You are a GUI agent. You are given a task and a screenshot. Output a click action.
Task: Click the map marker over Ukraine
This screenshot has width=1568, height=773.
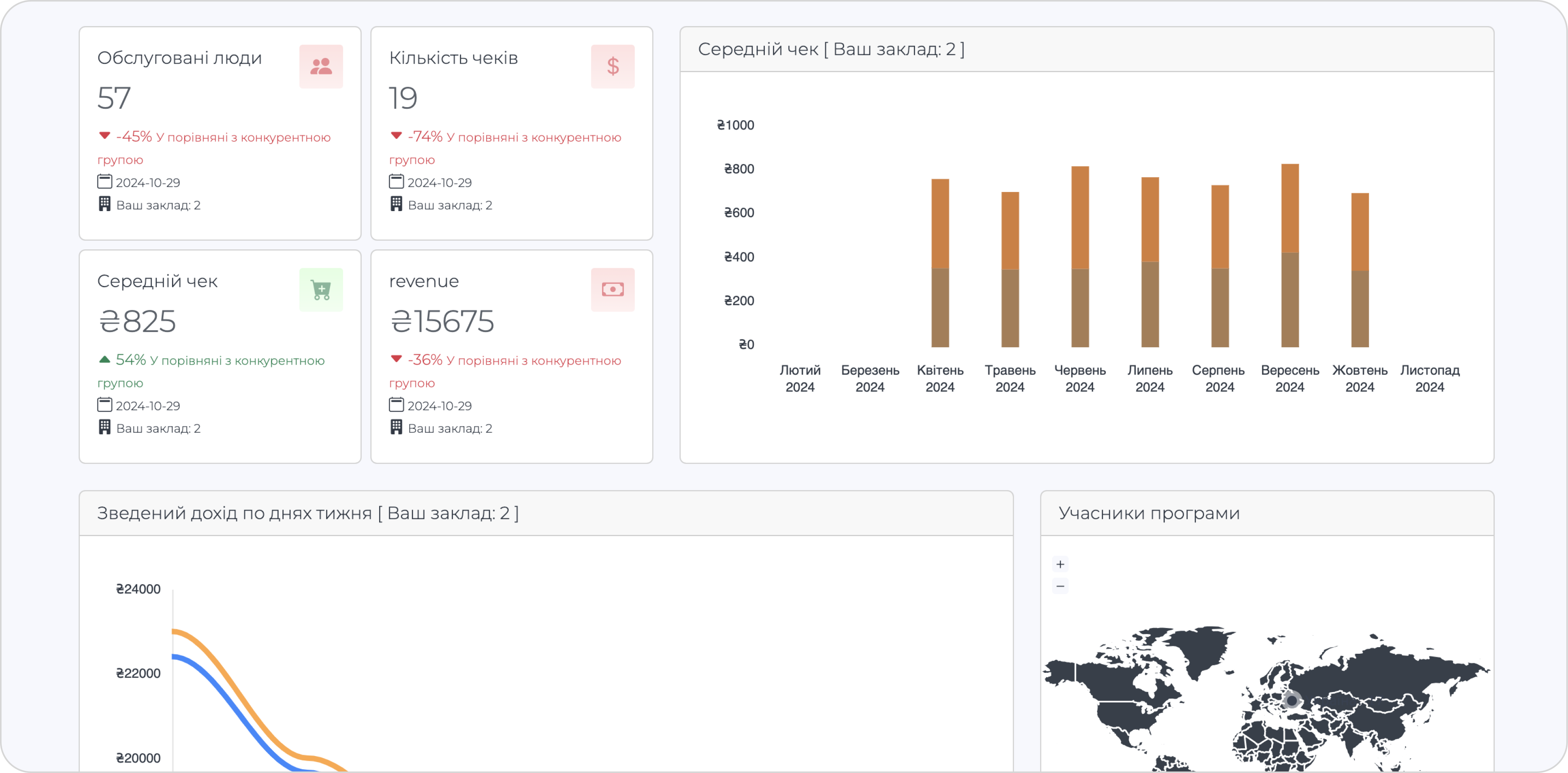1292,701
